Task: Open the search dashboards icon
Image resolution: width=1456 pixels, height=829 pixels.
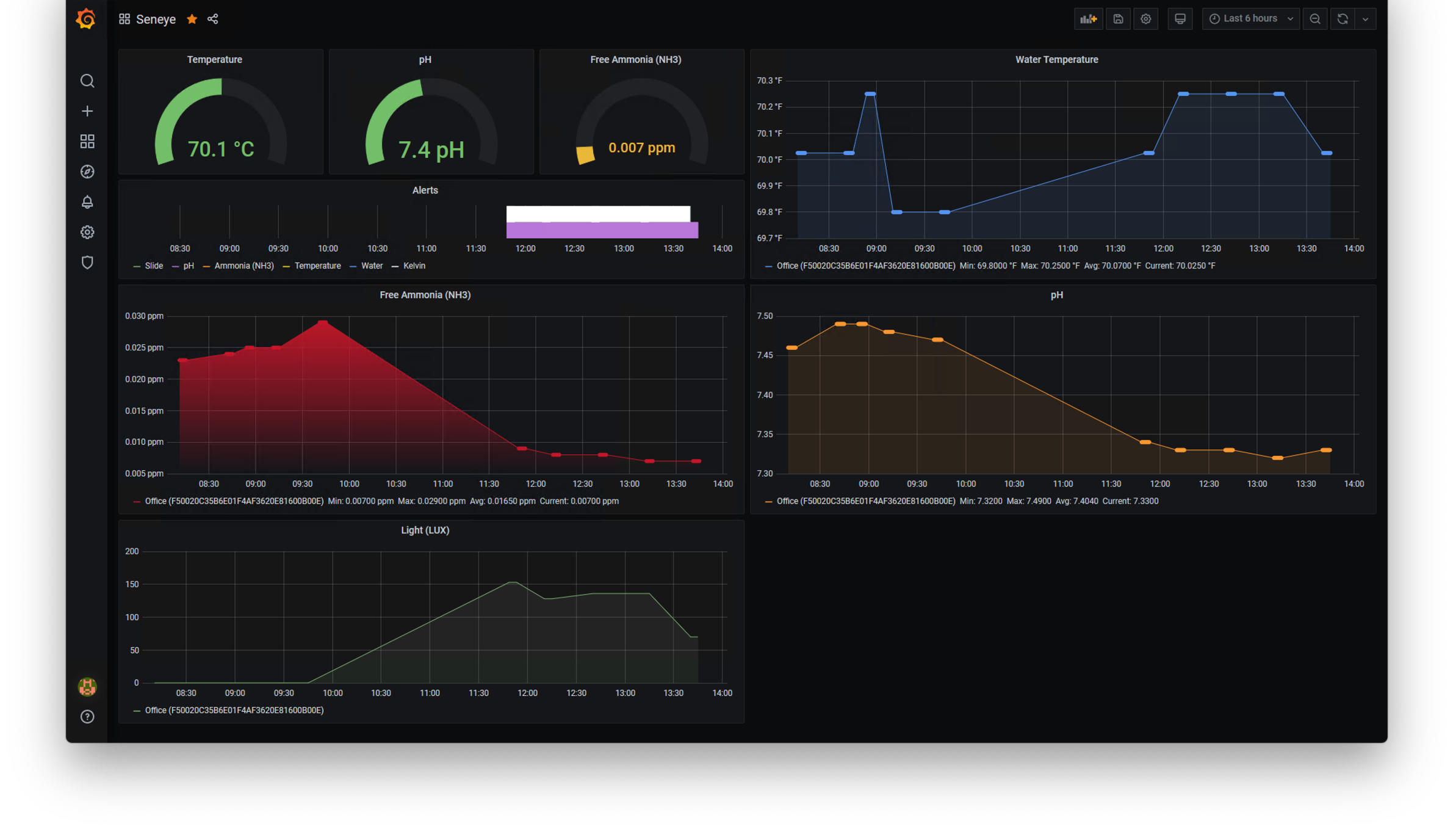Action: 87,81
